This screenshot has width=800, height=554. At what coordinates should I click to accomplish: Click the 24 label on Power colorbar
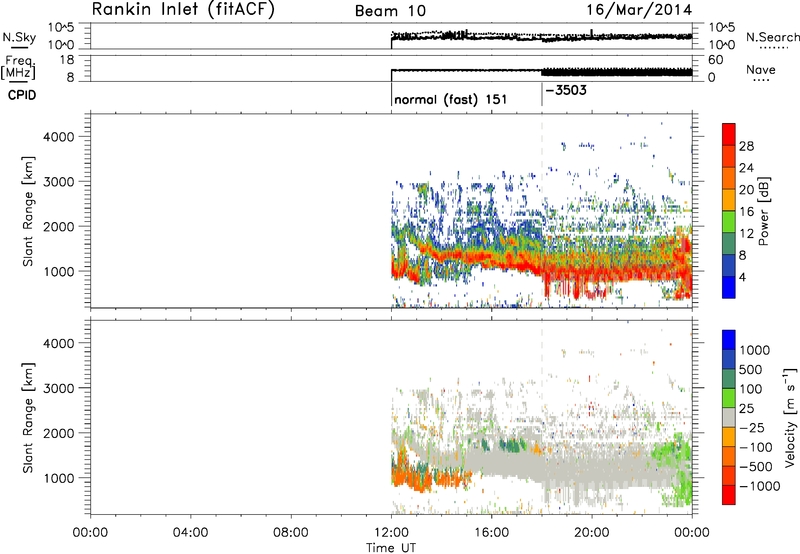click(x=746, y=168)
